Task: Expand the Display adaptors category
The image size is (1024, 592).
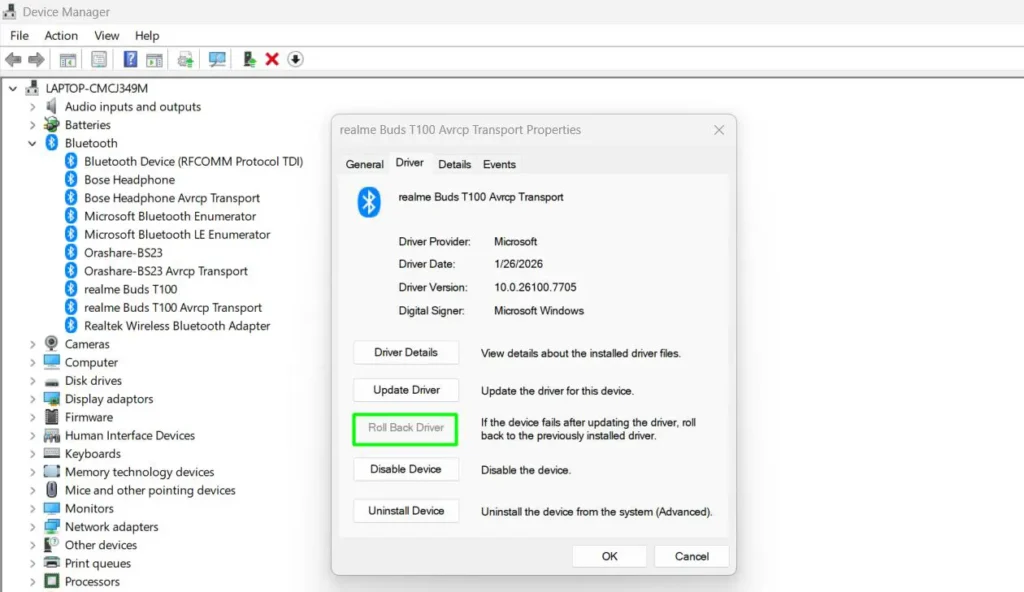Action: [31, 398]
